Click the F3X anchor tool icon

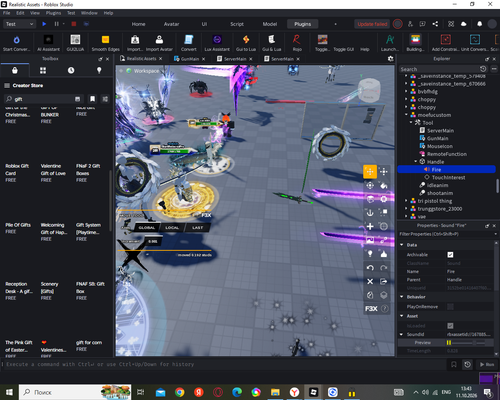[x=370, y=213]
